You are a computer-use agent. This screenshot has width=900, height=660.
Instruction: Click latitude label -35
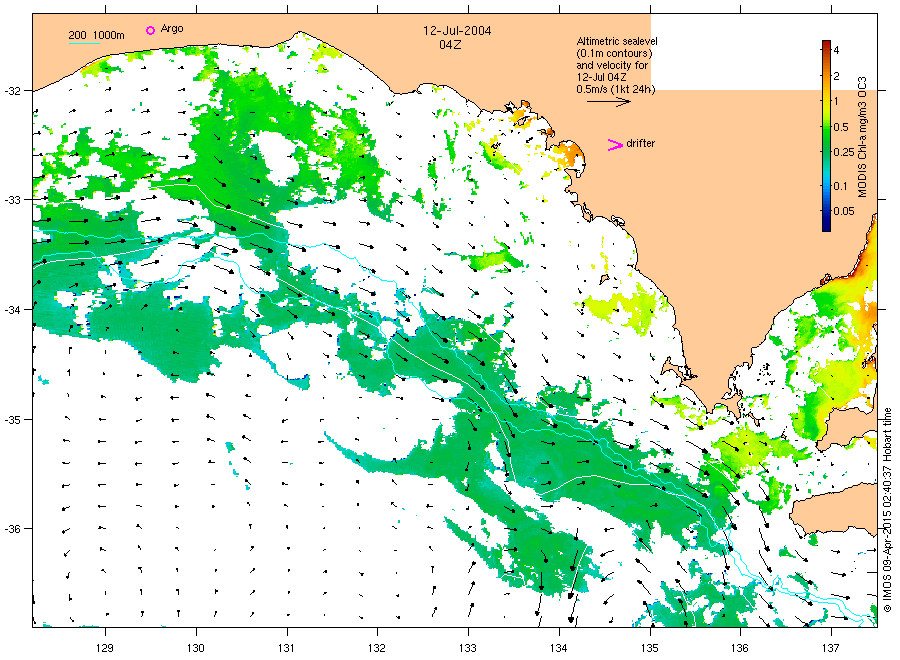pyautogui.click(x=13, y=420)
